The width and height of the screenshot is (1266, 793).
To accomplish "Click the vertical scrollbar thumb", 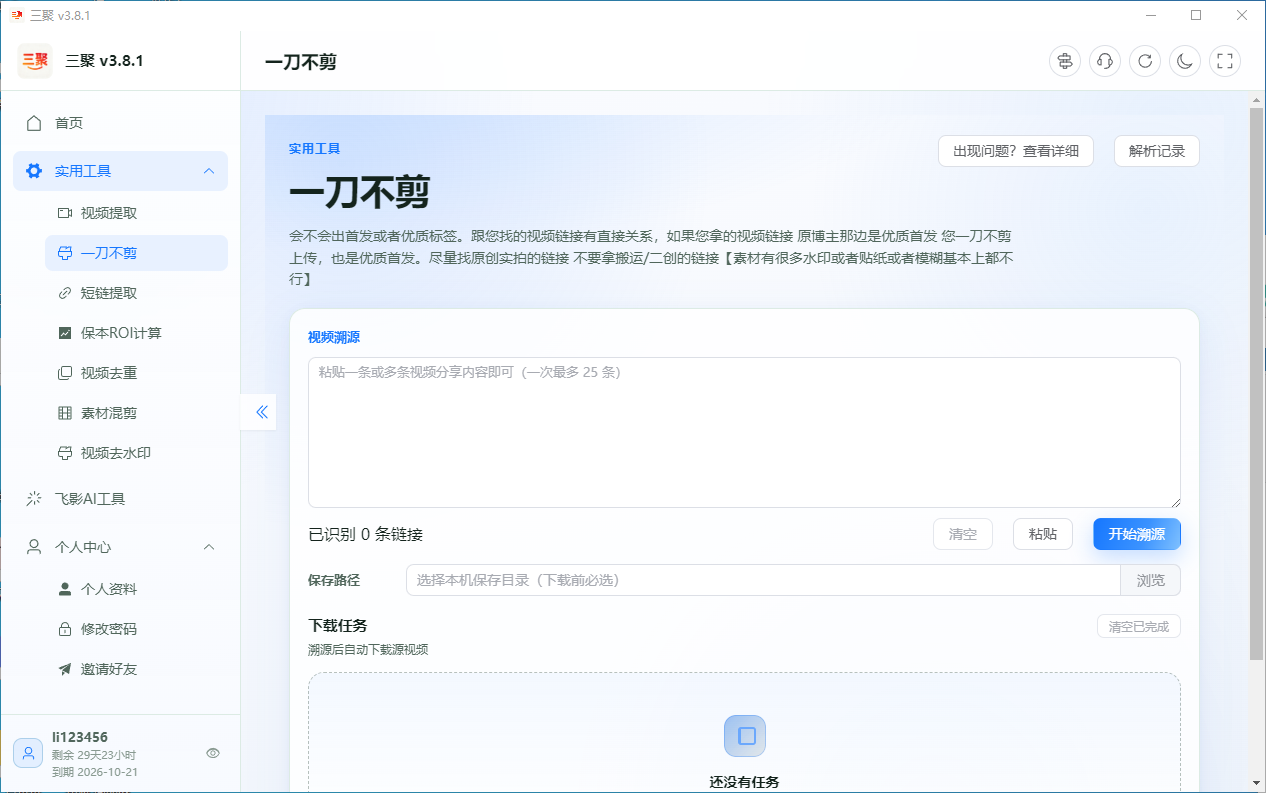I will coord(1257,384).
